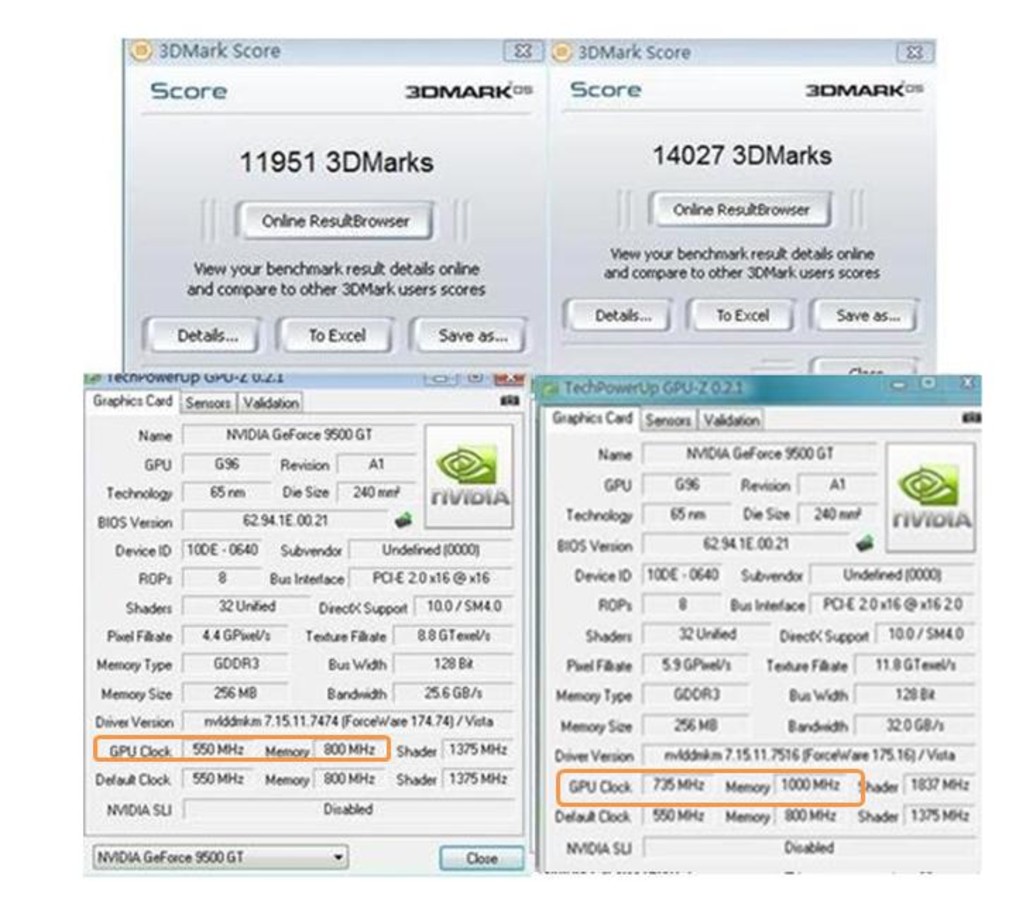Switch to Sensors tab in left GPU-Z
The image size is (1033, 900).
(x=208, y=403)
